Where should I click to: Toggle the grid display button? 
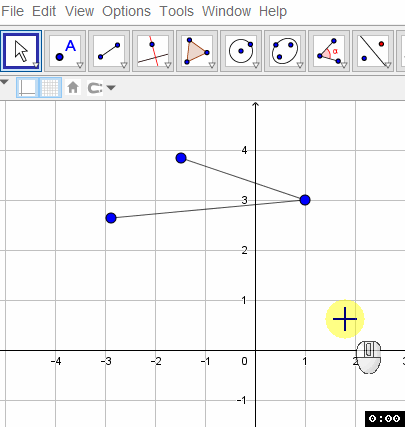pyautogui.click(x=50, y=88)
